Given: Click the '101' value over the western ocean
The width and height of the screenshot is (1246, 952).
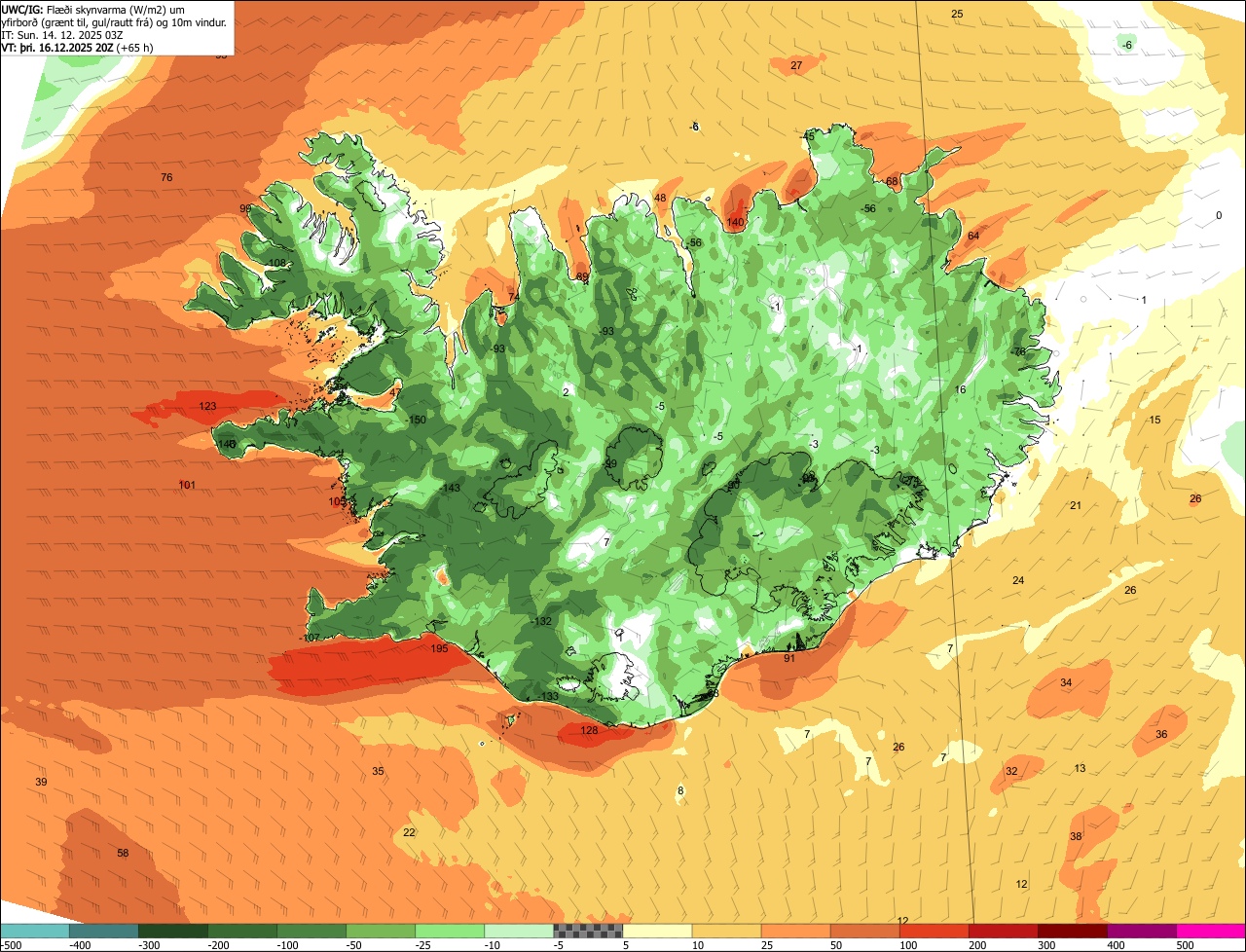Looking at the screenshot, I should coord(187,485).
